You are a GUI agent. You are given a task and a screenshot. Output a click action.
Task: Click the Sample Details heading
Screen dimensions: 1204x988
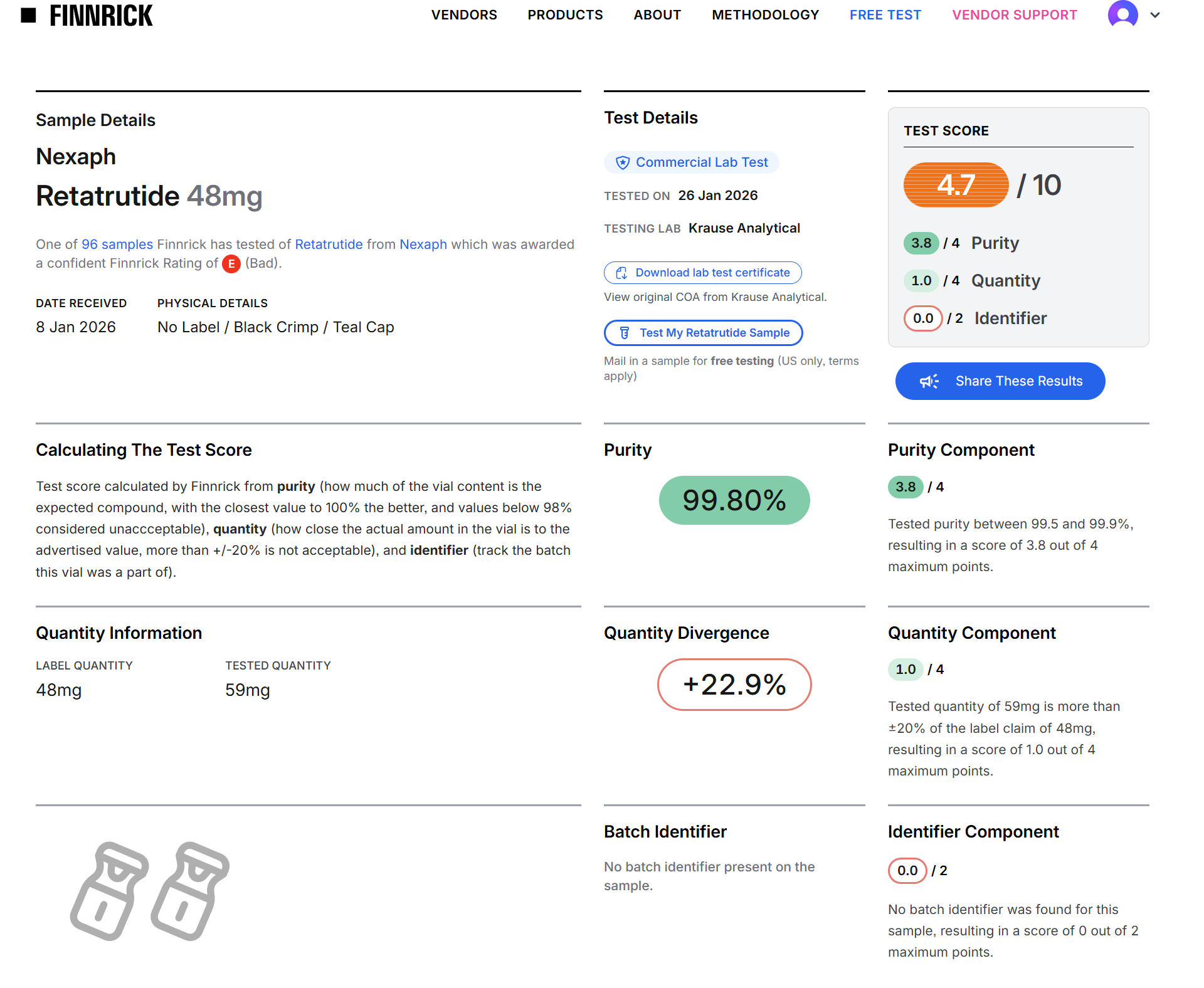point(95,120)
